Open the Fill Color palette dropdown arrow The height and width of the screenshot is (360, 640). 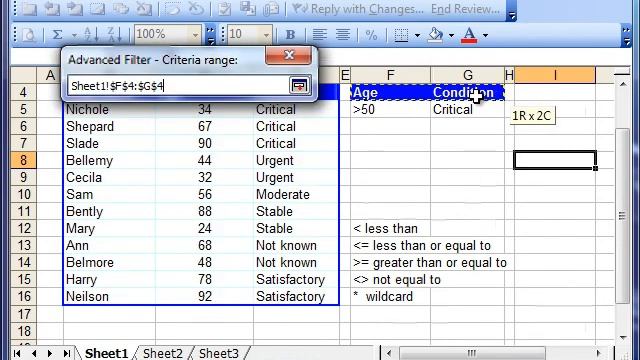(451, 36)
